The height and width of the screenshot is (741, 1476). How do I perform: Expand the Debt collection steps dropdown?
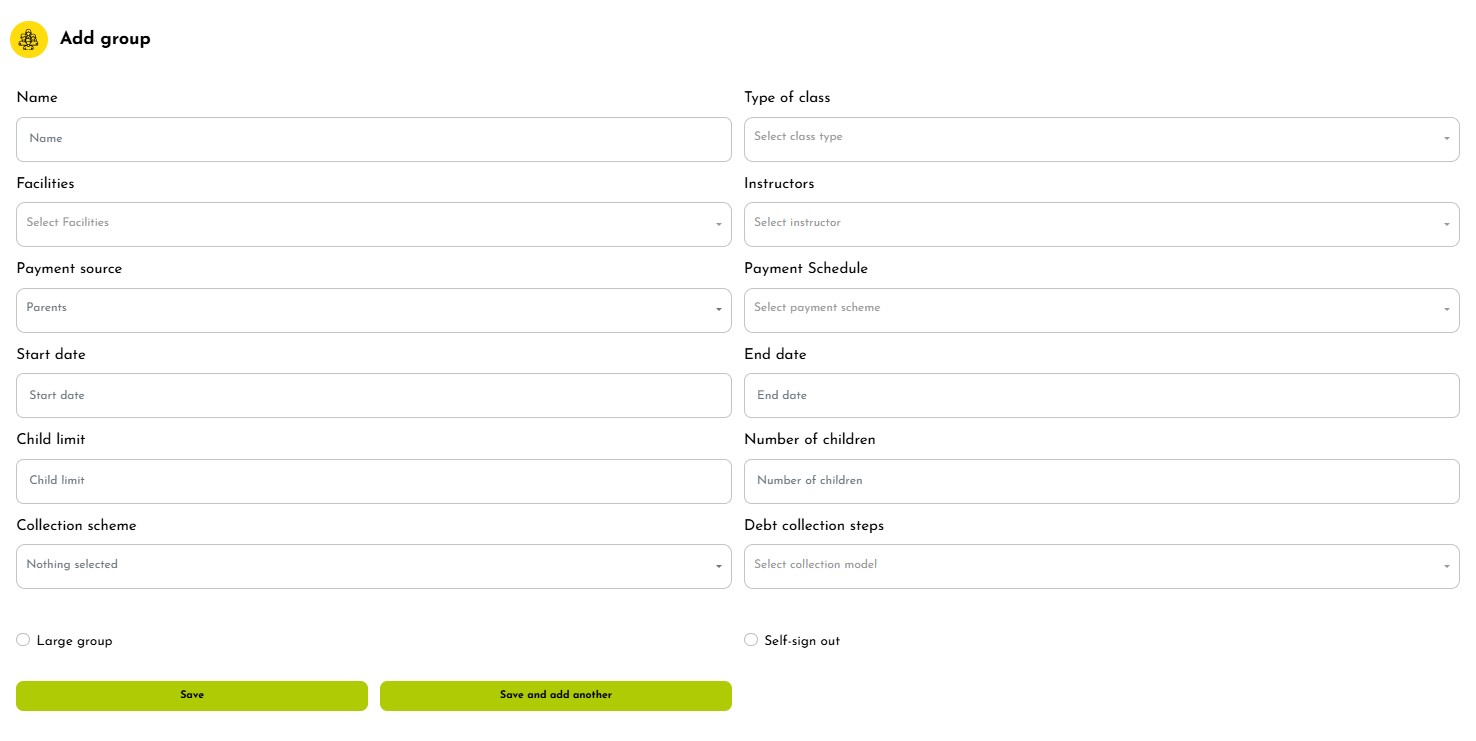[1100, 566]
